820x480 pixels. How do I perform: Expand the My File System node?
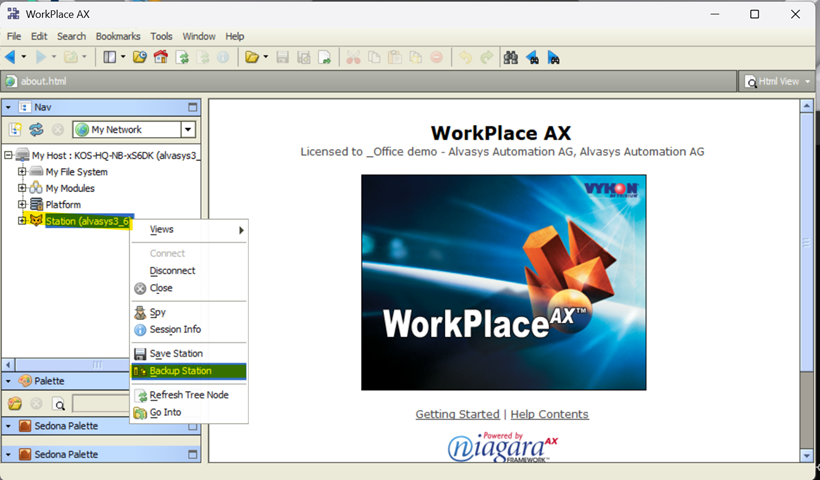point(22,172)
